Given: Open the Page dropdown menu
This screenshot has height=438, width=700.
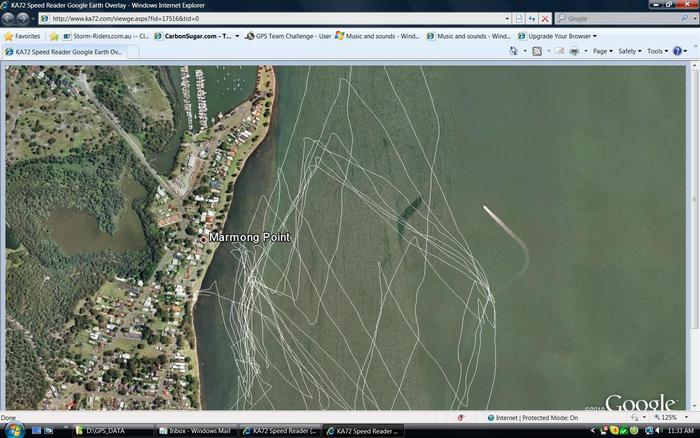Looking at the screenshot, I should [x=602, y=51].
